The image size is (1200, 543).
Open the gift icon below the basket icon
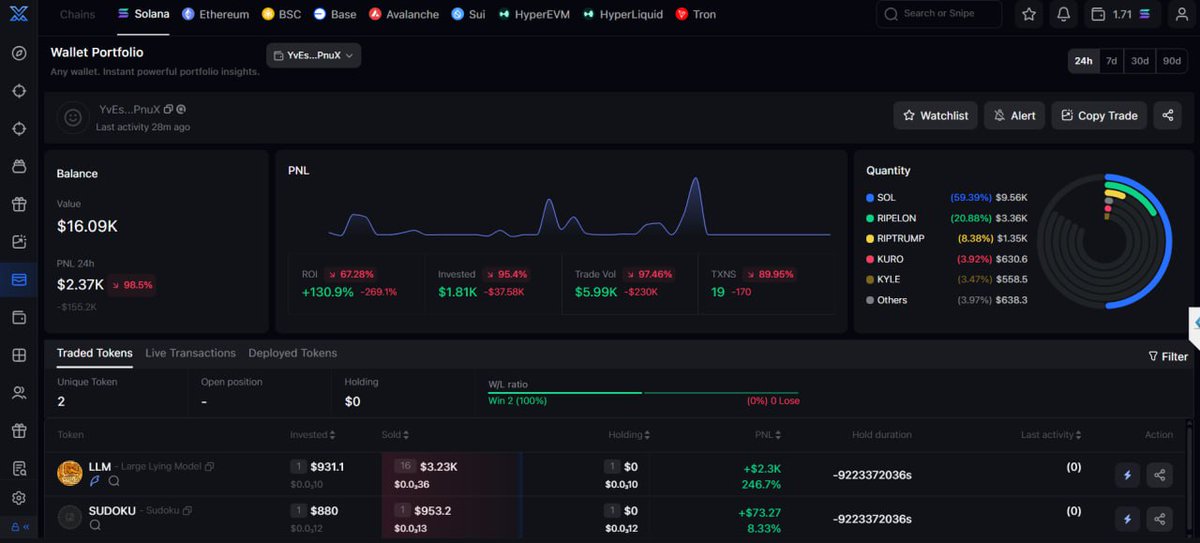(19, 204)
